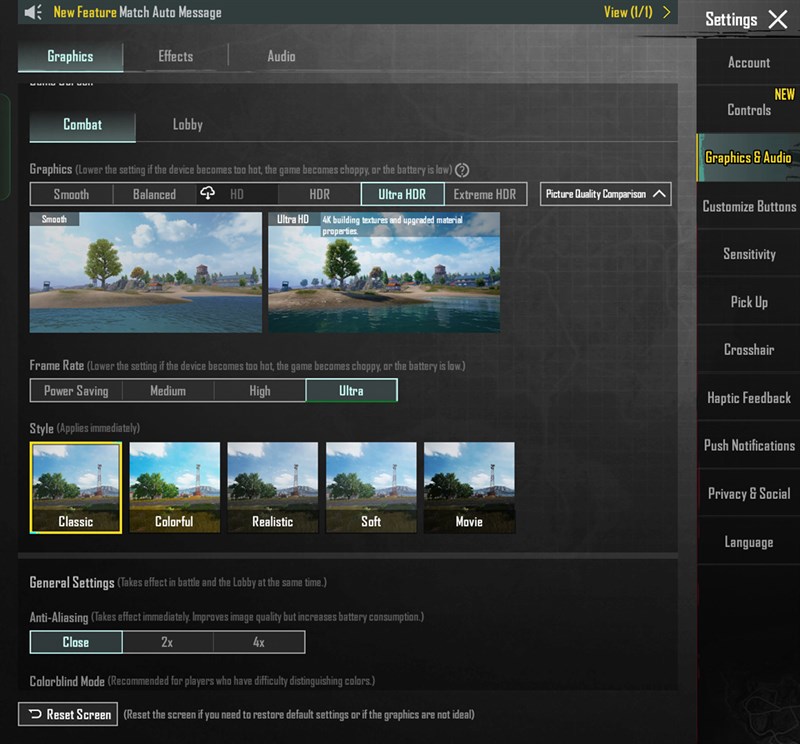Click the speaker announcement icon
800x744 pixels.
tap(33, 13)
